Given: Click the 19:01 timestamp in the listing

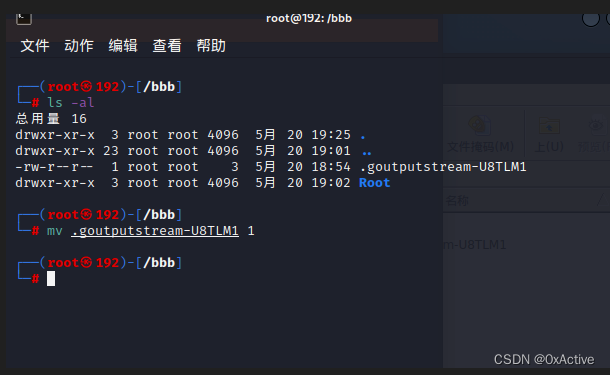Looking at the screenshot, I should 331,151.
